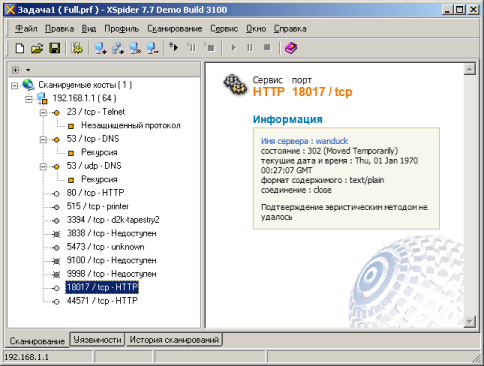Select host 192.168.1.1 ( 64 ) label

click(x=84, y=98)
